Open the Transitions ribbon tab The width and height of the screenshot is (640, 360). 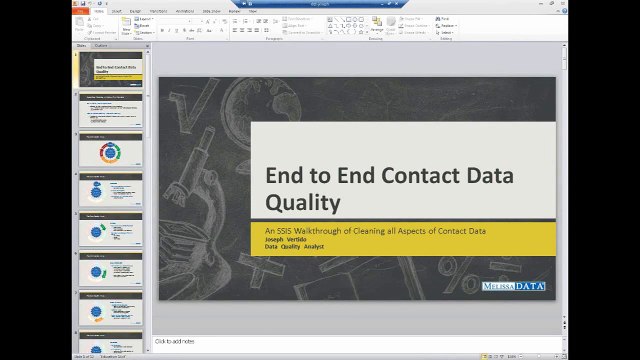(158, 11)
